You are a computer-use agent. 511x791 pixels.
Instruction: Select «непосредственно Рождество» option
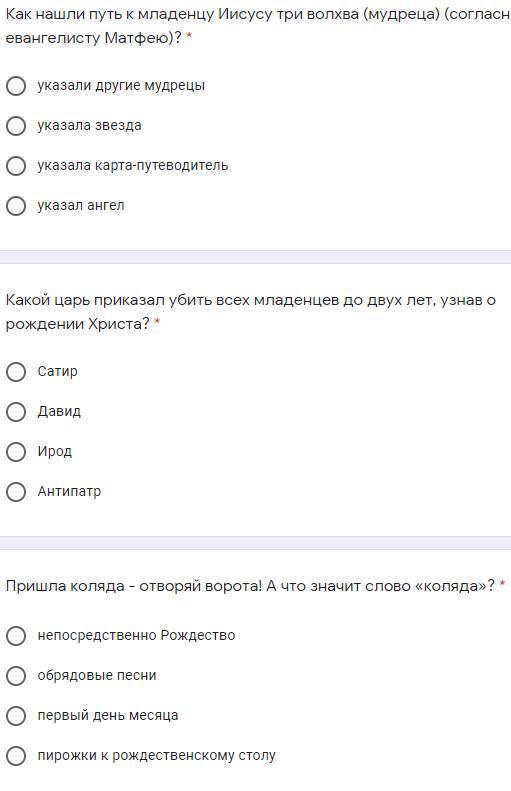[16, 636]
